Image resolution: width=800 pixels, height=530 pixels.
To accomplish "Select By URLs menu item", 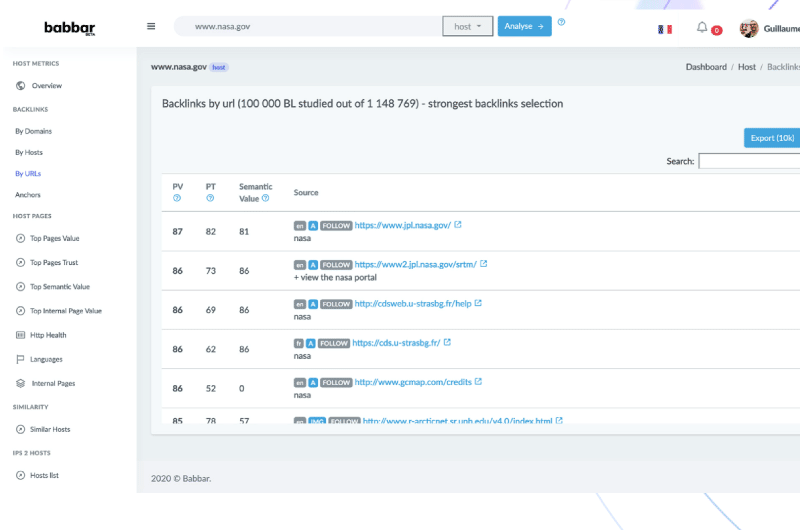I will coord(28,173).
